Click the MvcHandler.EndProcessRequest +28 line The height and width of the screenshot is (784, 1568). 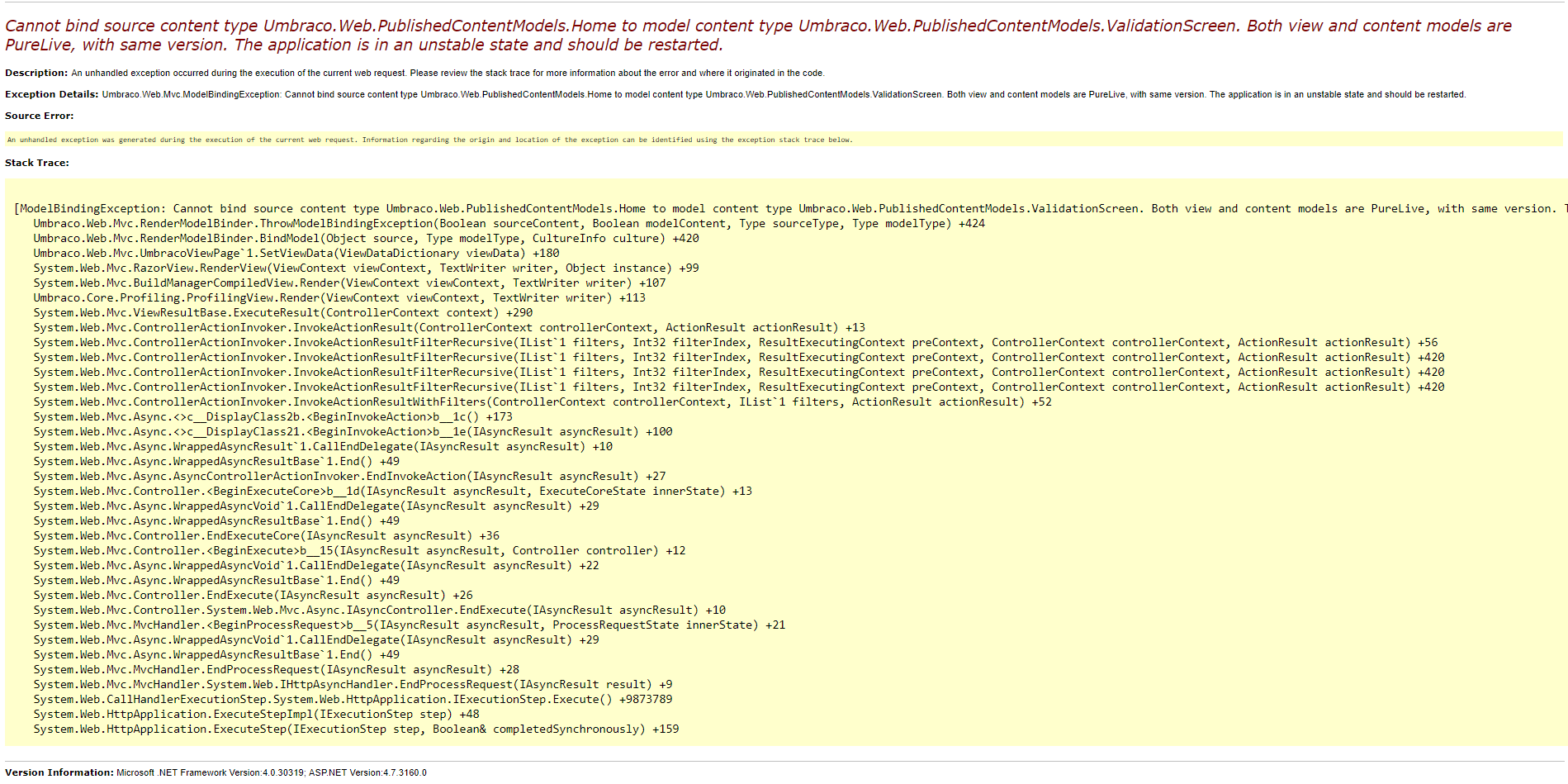(x=276, y=670)
